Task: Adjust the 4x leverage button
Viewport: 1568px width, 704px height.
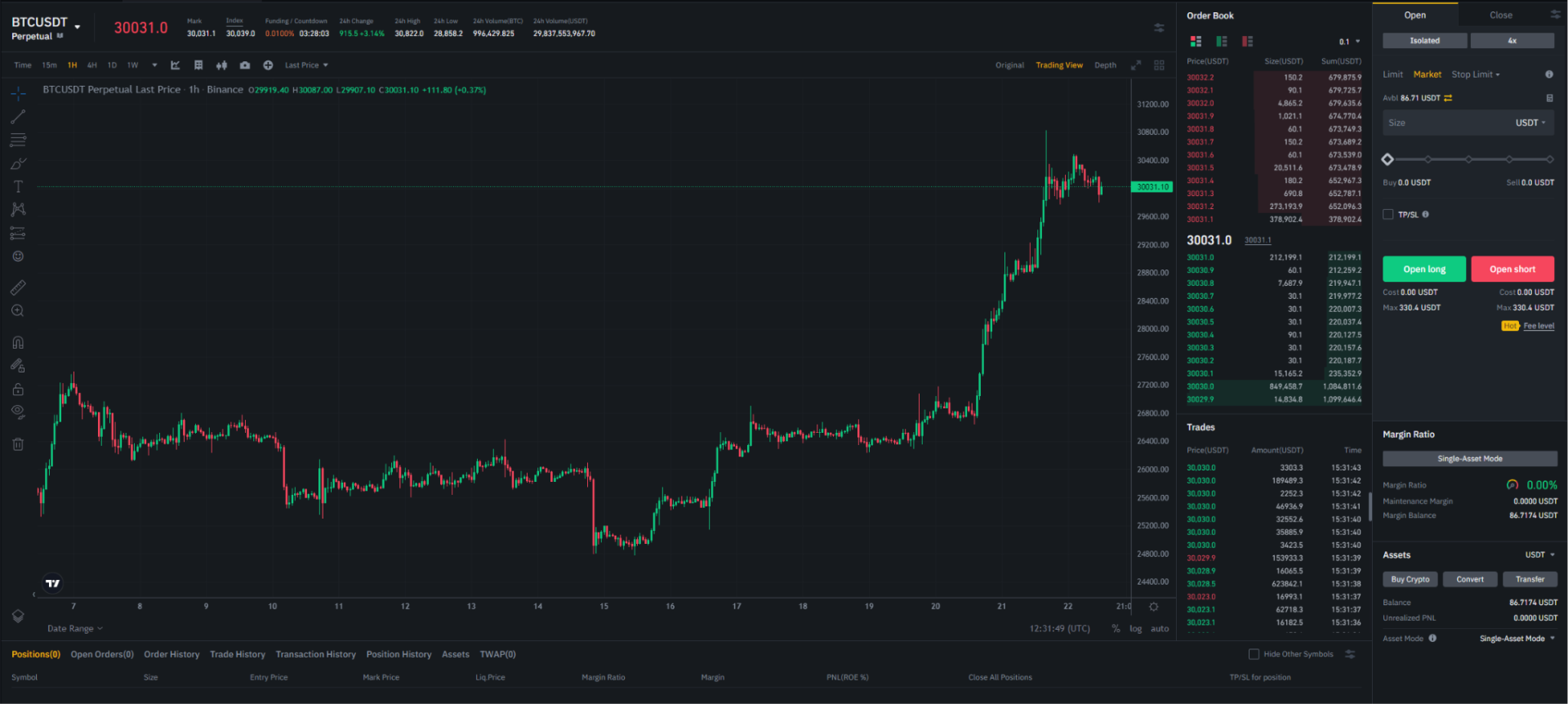Action: 1512,41
